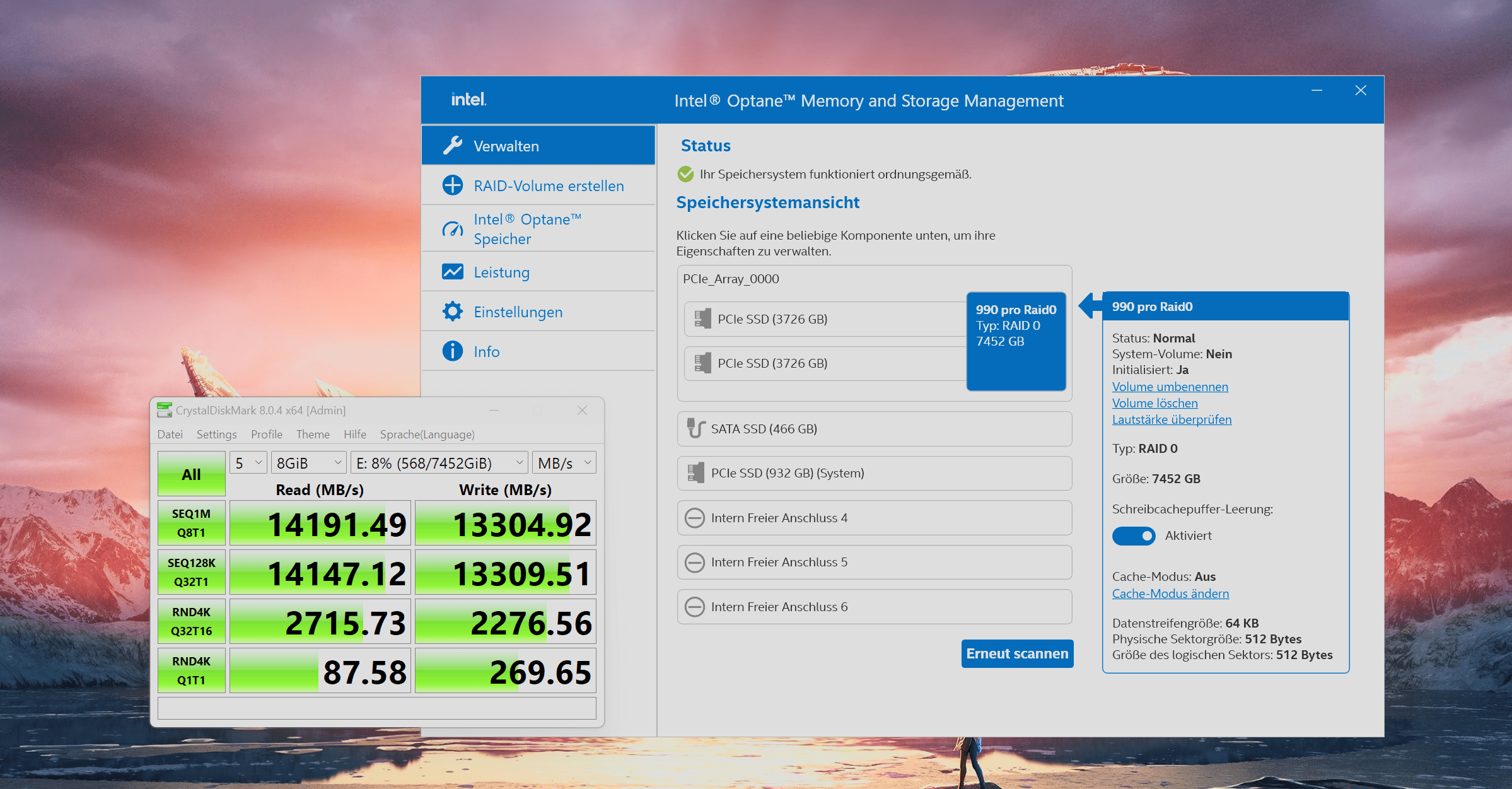
Task: Click the Freier Anschluss 4 empty port icon
Action: click(695, 518)
